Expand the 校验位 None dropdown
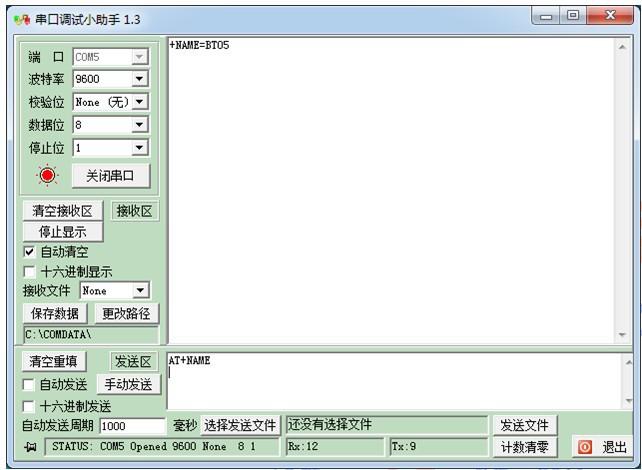The height and width of the screenshot is (470, 642). point(140,102)
